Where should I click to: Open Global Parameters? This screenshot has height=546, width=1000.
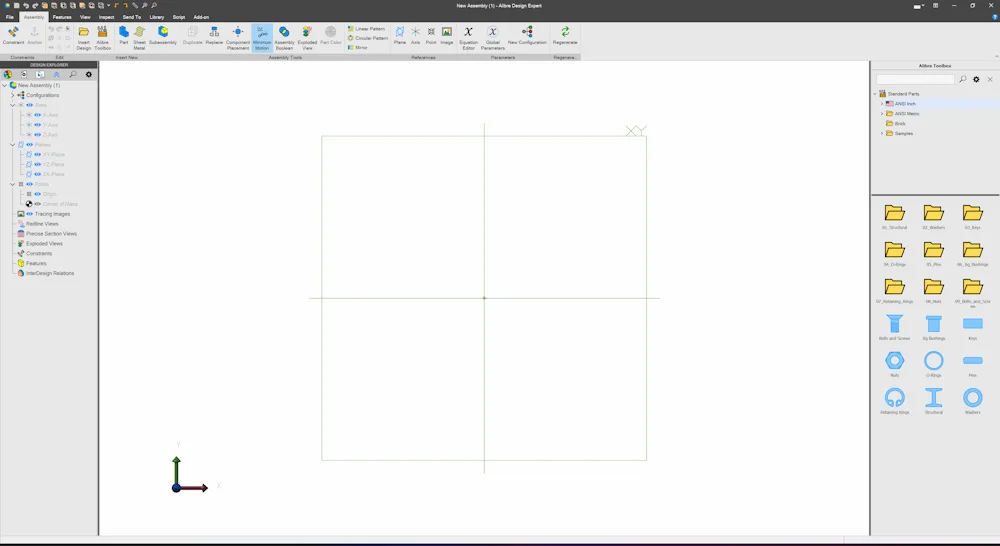click(x=492, y=38)
